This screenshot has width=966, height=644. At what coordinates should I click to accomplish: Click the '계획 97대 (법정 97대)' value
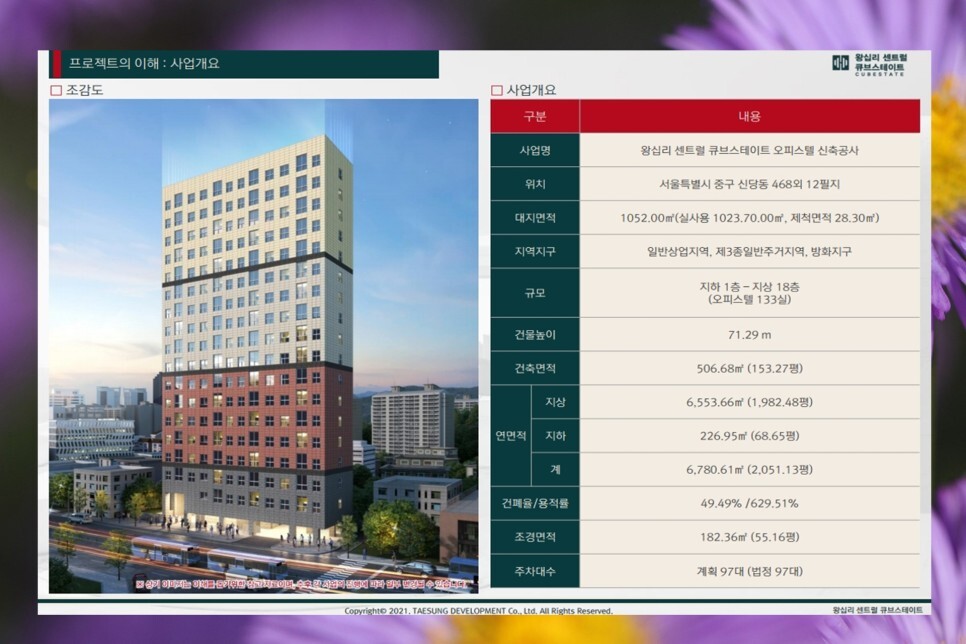(750, 571)
